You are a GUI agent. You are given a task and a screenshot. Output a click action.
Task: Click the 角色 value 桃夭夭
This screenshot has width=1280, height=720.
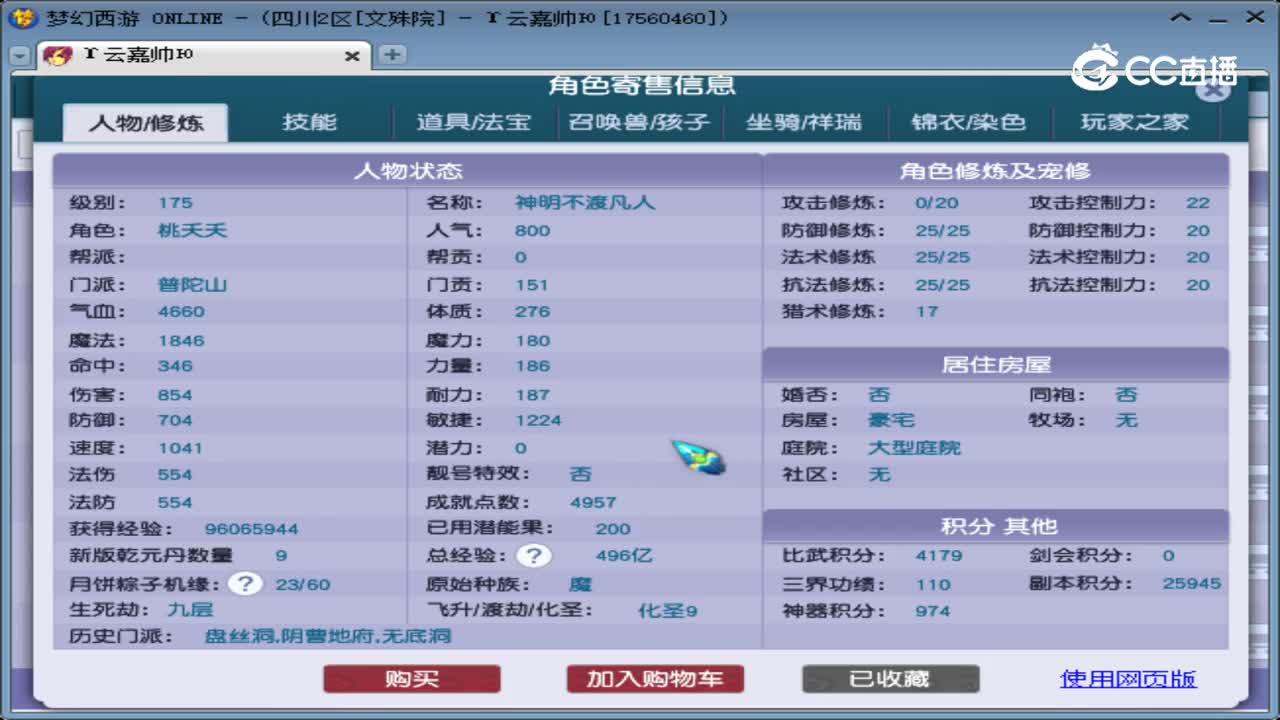[193, 230]
